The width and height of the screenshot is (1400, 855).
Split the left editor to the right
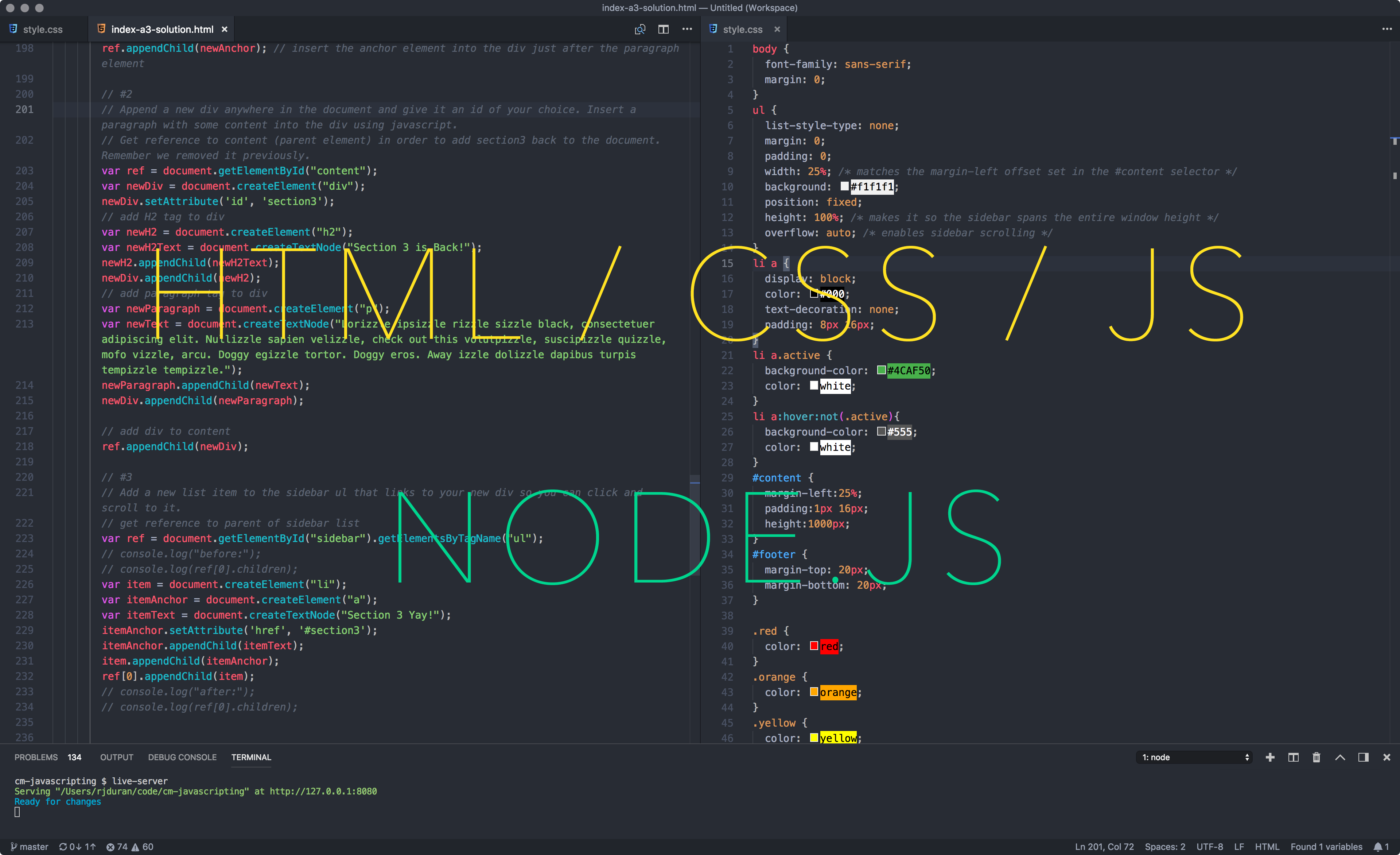(663, 29)
